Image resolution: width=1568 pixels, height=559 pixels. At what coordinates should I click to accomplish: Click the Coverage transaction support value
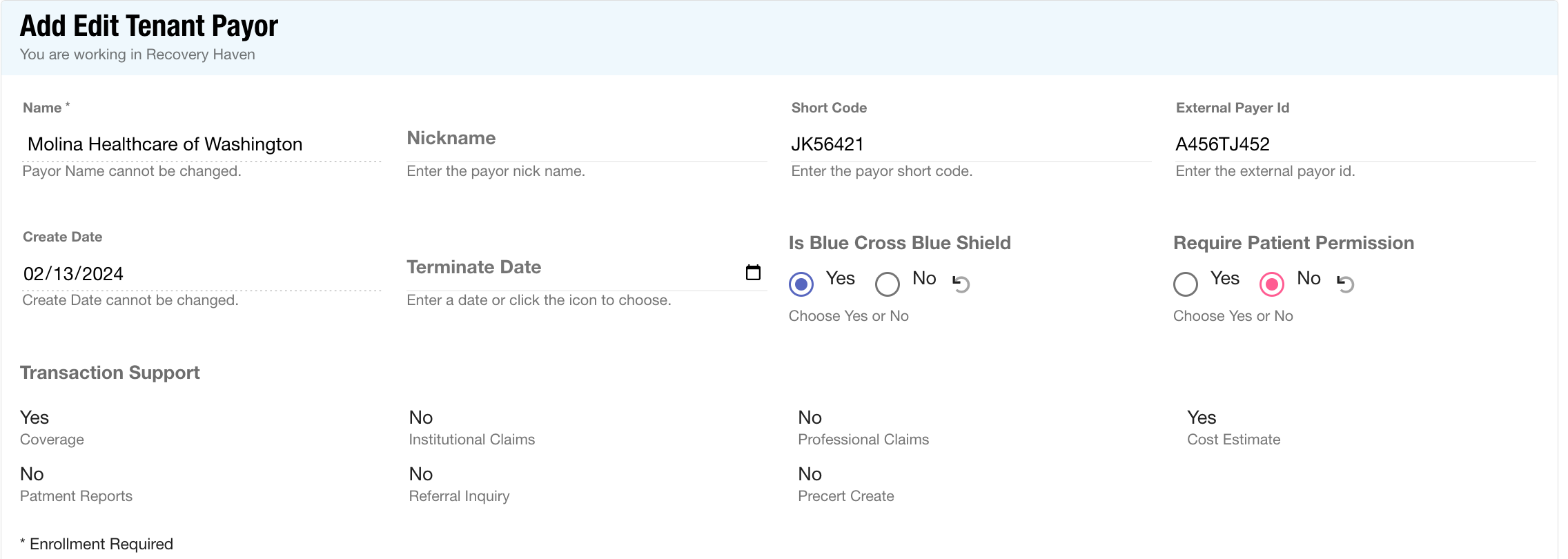[35, 418]
